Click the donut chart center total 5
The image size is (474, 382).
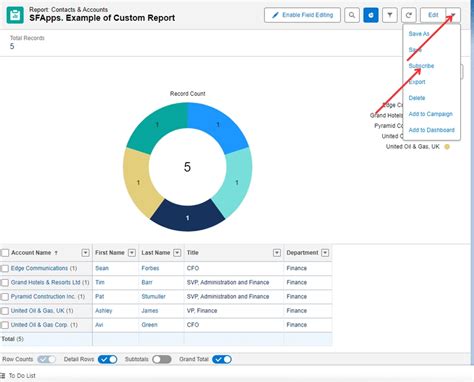point(187,167)
